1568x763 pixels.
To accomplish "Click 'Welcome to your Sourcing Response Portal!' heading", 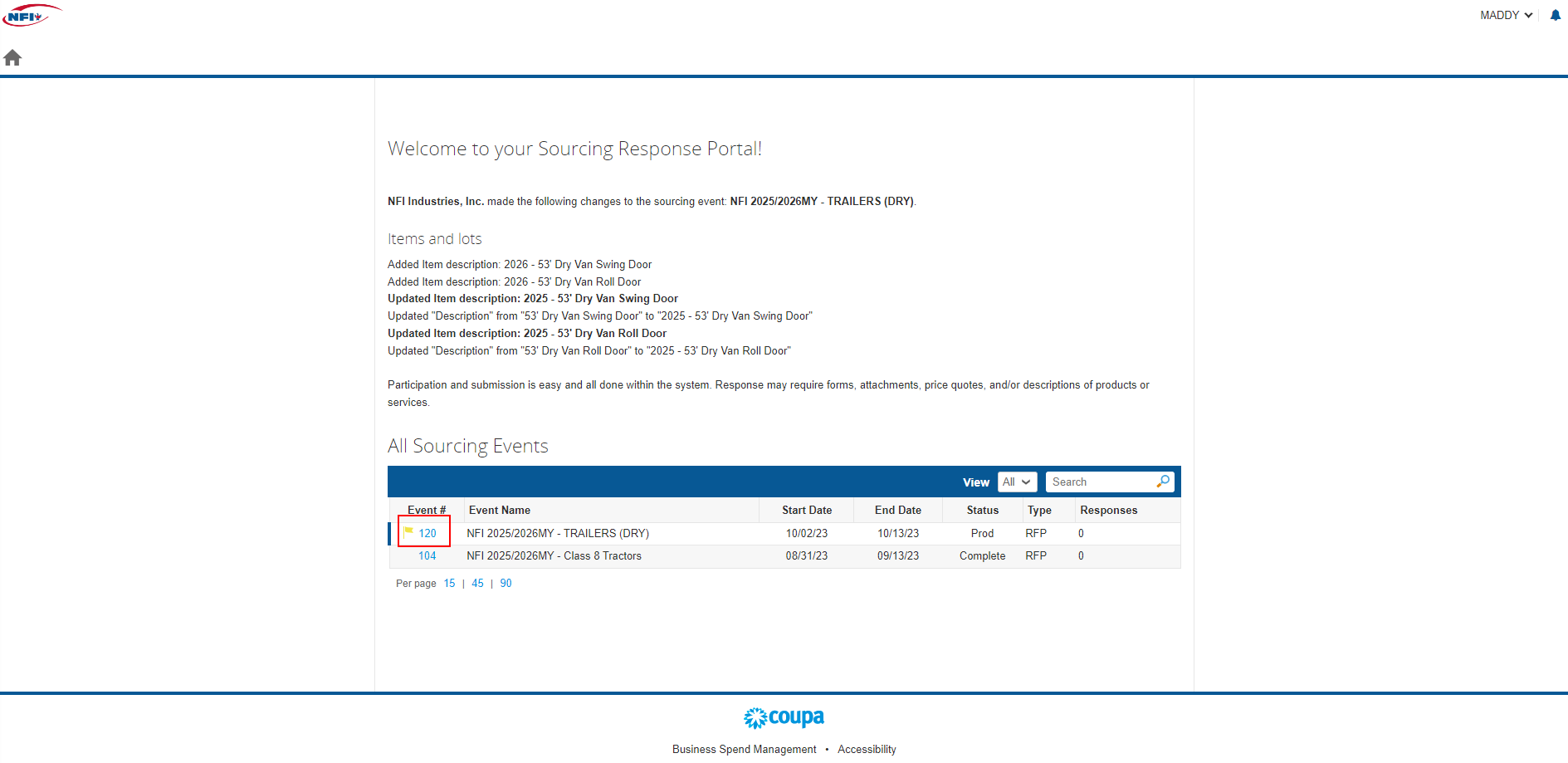I will 574,149.
